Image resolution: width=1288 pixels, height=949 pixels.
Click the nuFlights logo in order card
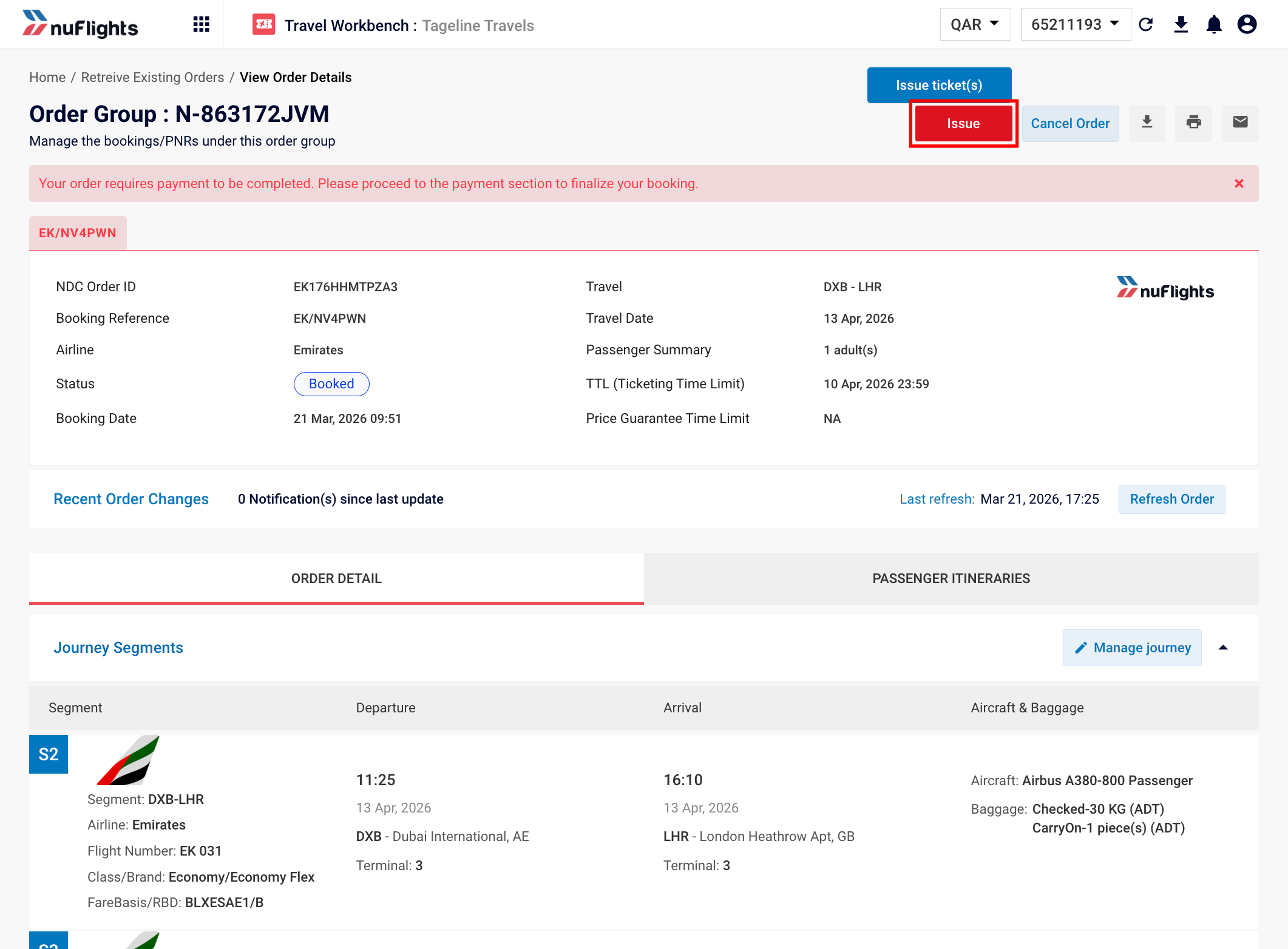pos(1165,288)
